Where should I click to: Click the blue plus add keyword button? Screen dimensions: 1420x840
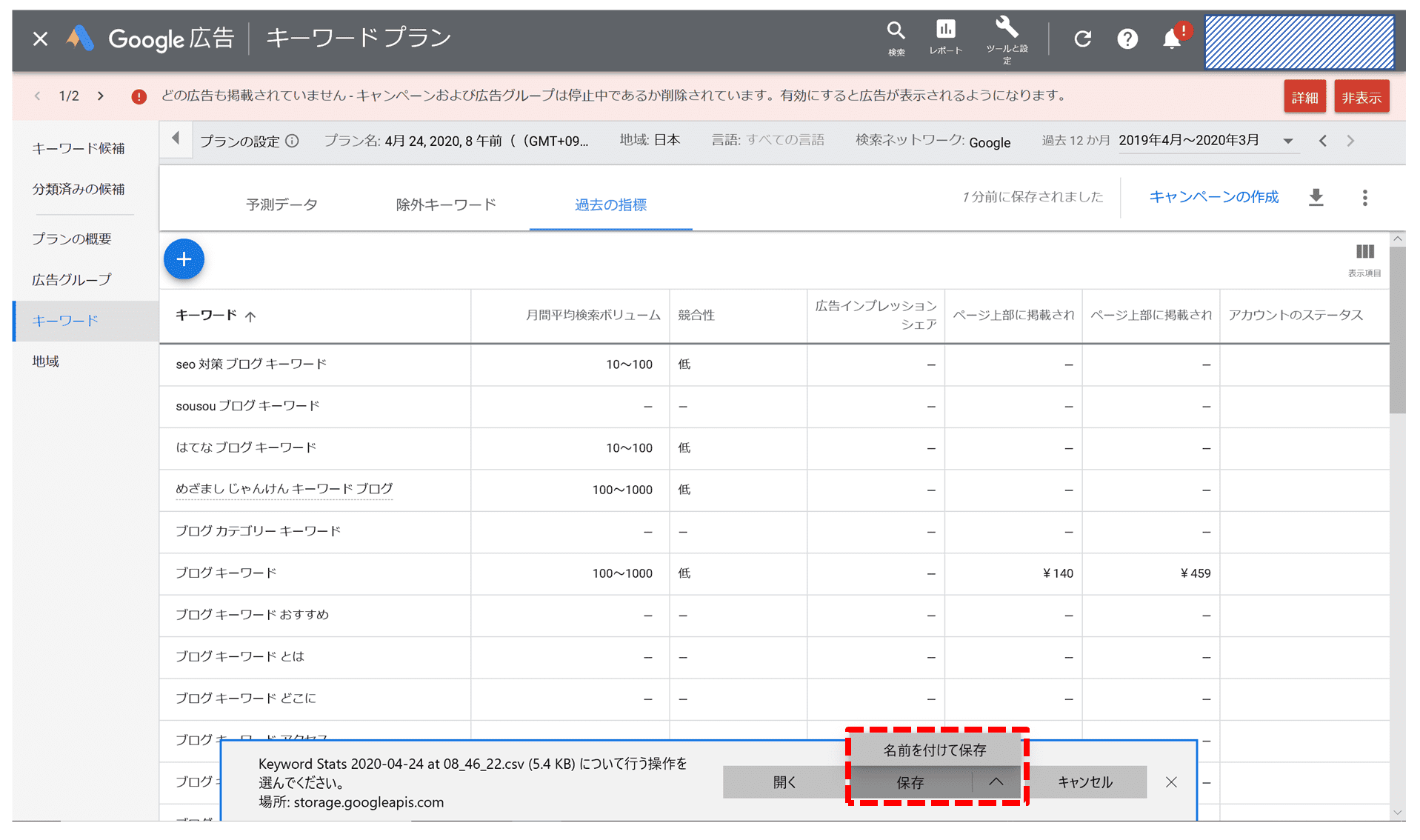(184, 259)
